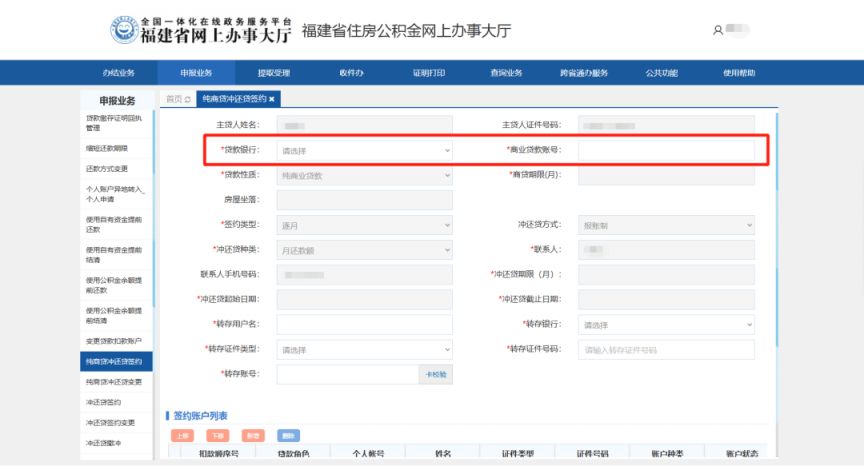Image resolution: width=864 pixels, height=466 pixels.
Task: Click the 房屋坐落 input field
Action: tap(364, 200)
